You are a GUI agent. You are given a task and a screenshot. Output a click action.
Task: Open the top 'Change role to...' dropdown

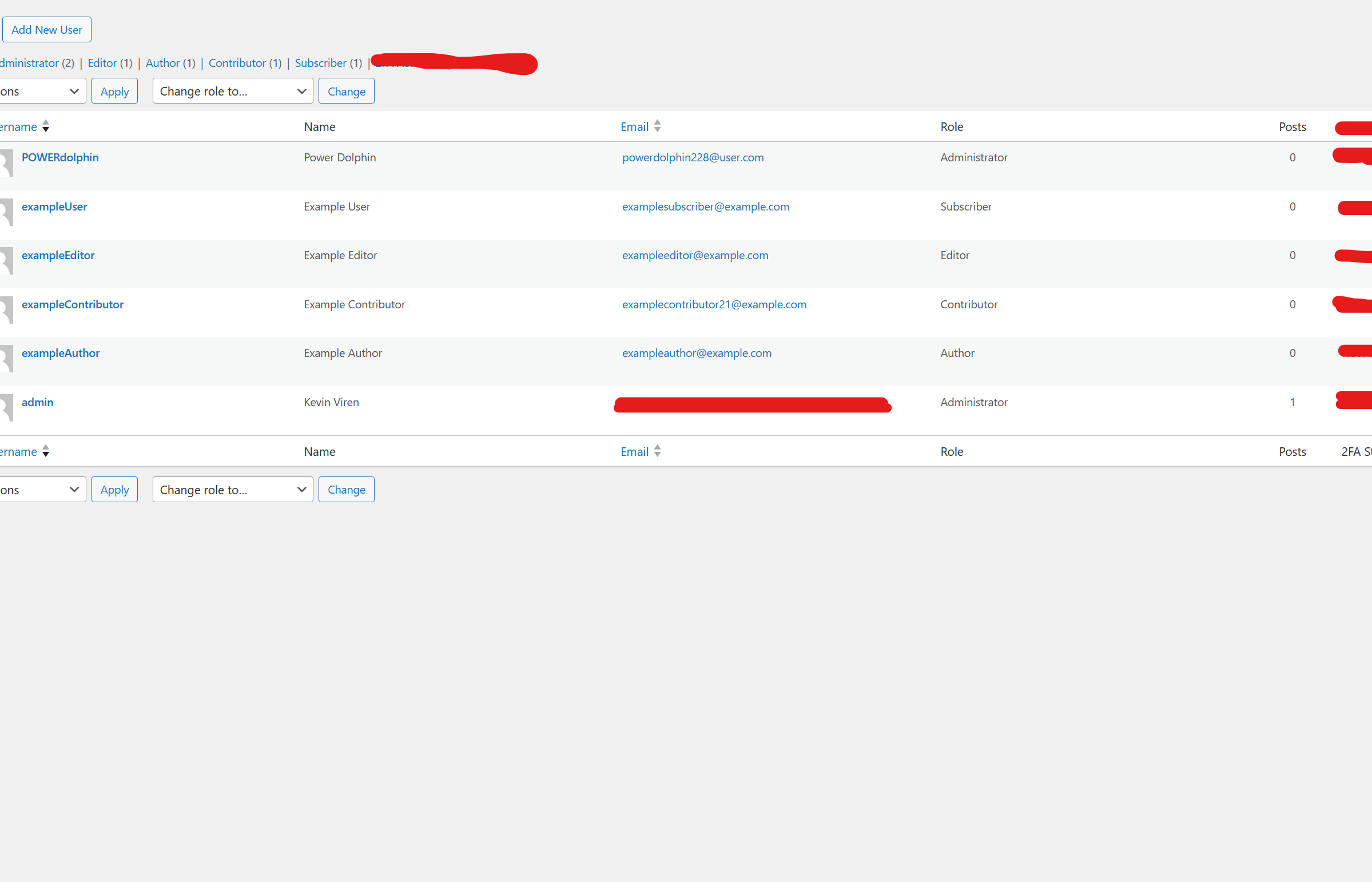233,91
